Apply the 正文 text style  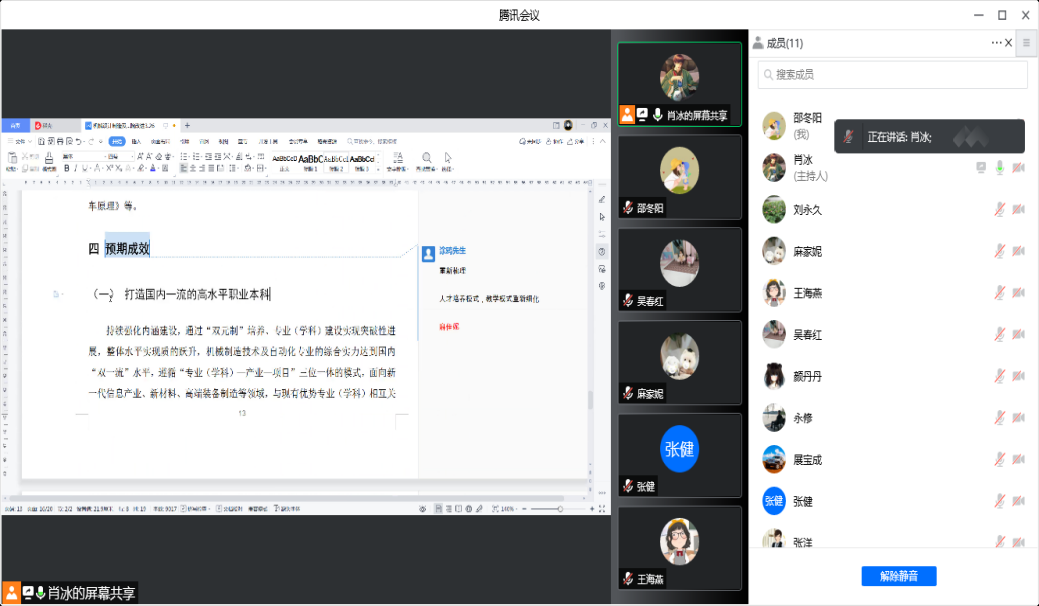coord(284,161)
